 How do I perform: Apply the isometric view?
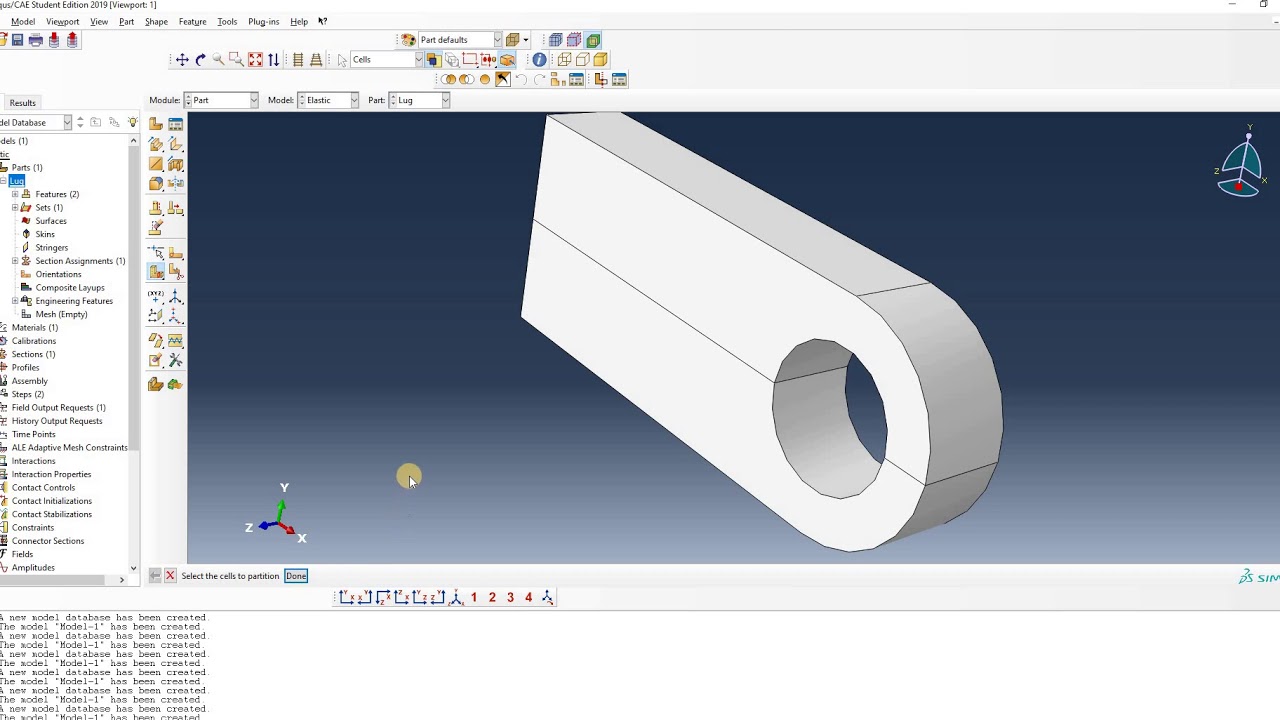click(456, 597)
